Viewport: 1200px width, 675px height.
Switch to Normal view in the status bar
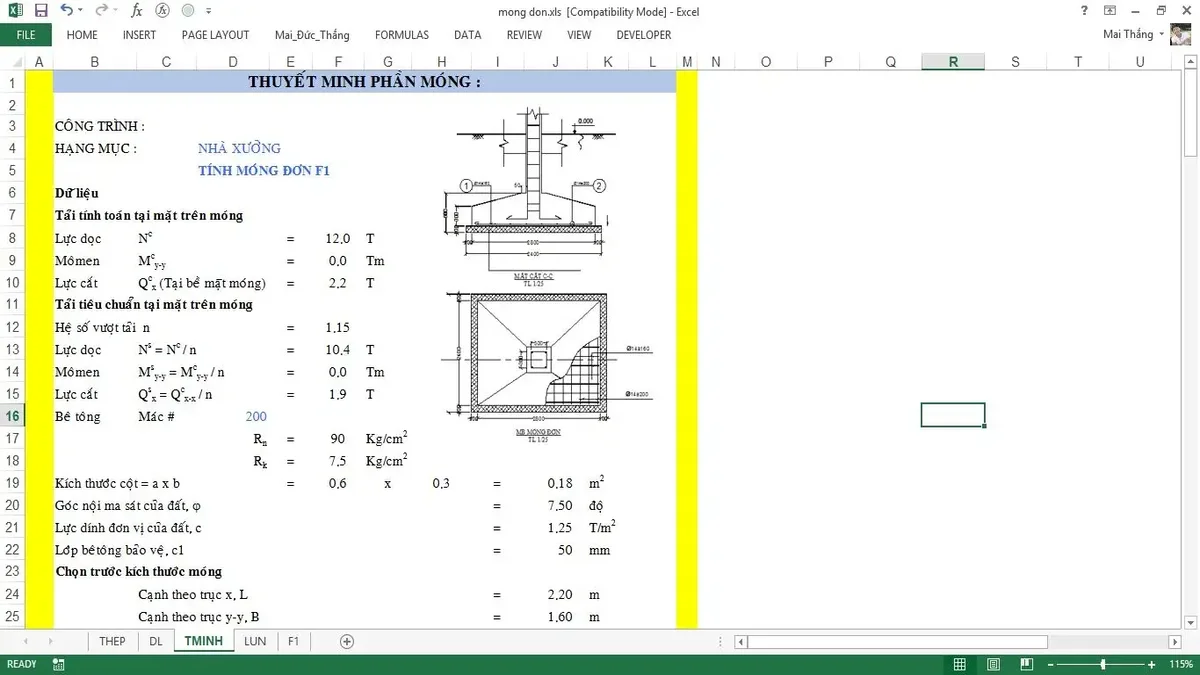pyautogui.click(x=959, y=664)
